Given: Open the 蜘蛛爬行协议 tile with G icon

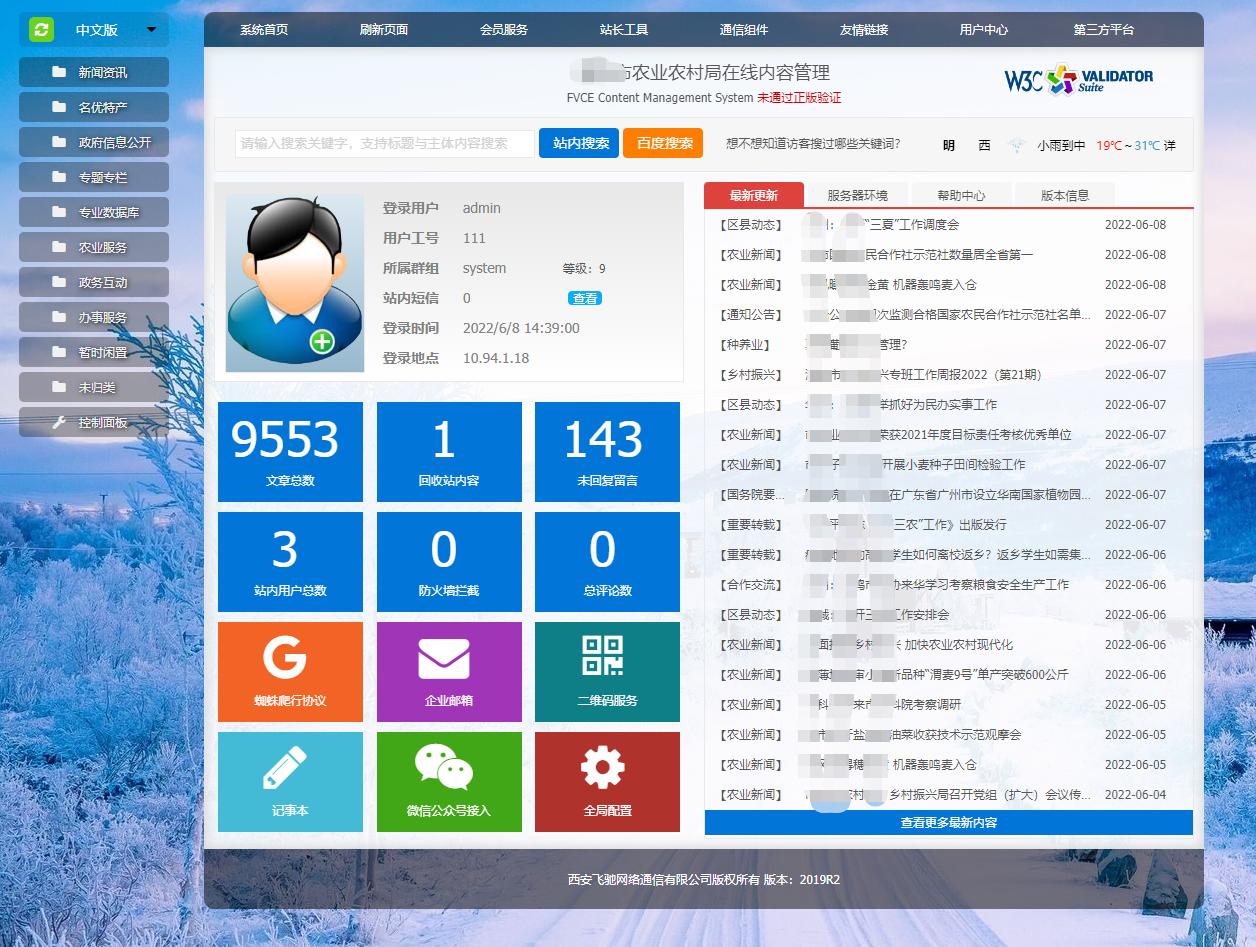Looking at the screenshot, I should [290, 671].
